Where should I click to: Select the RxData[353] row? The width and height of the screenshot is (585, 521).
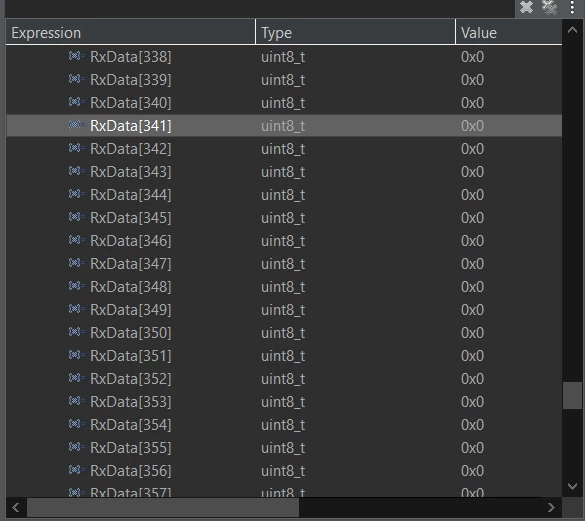click(x=284, y=402)
